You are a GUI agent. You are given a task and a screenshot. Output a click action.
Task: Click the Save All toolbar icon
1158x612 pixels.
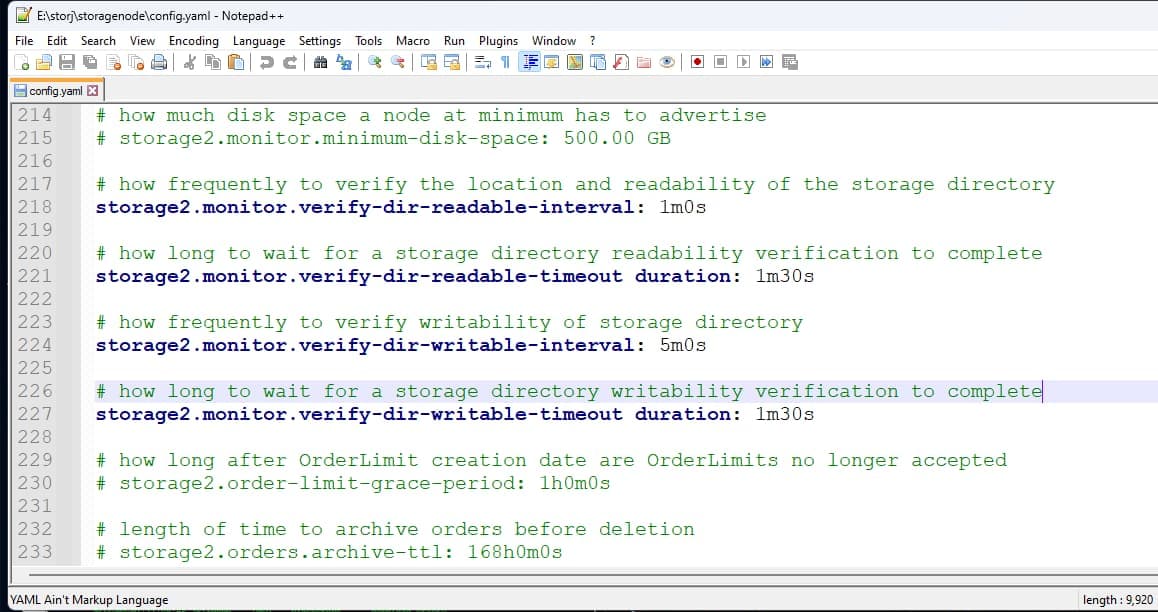90,63
